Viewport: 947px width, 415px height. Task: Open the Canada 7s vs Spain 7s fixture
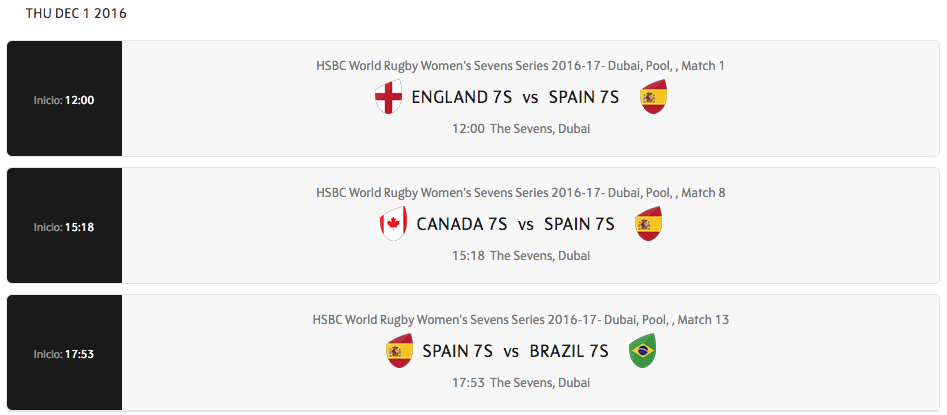pos(515,224)
